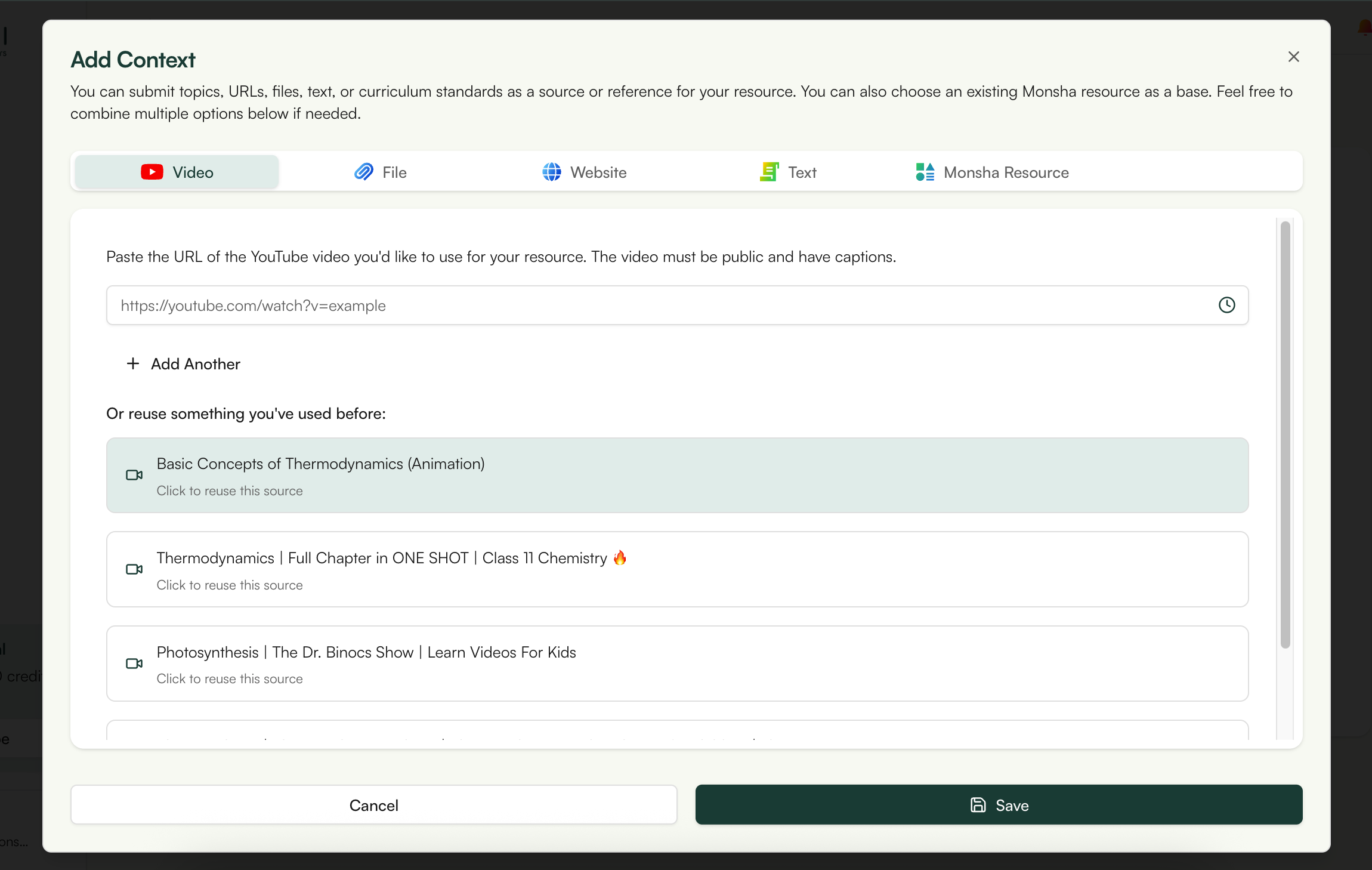This screenshot has width=1372, height=870.
Task: Save the added context
Action: (999, 805)
